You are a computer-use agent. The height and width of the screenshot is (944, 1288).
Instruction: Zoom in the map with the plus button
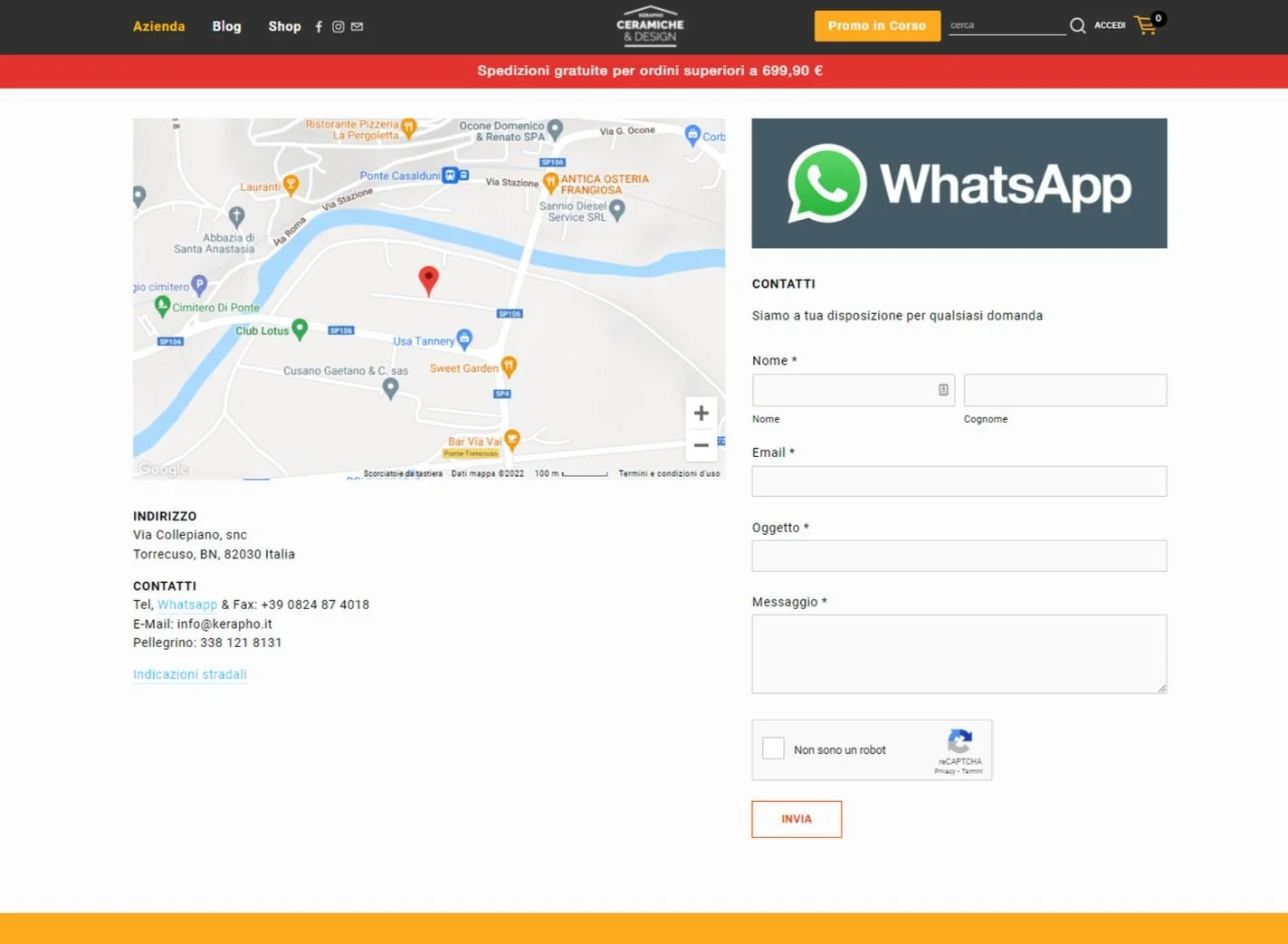701,414
